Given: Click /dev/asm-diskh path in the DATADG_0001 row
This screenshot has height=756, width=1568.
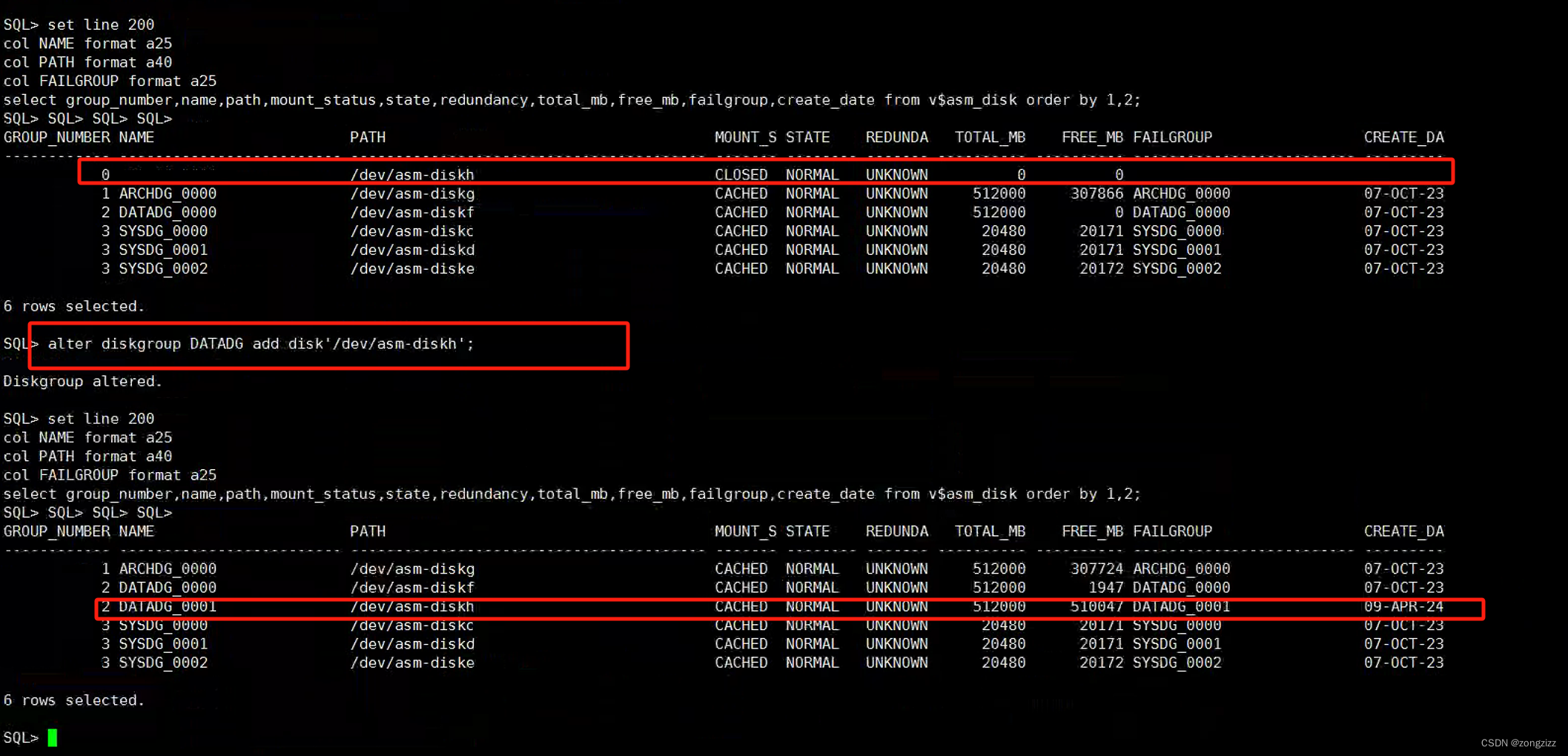Looking at the screenshot, I should [411, 606].
